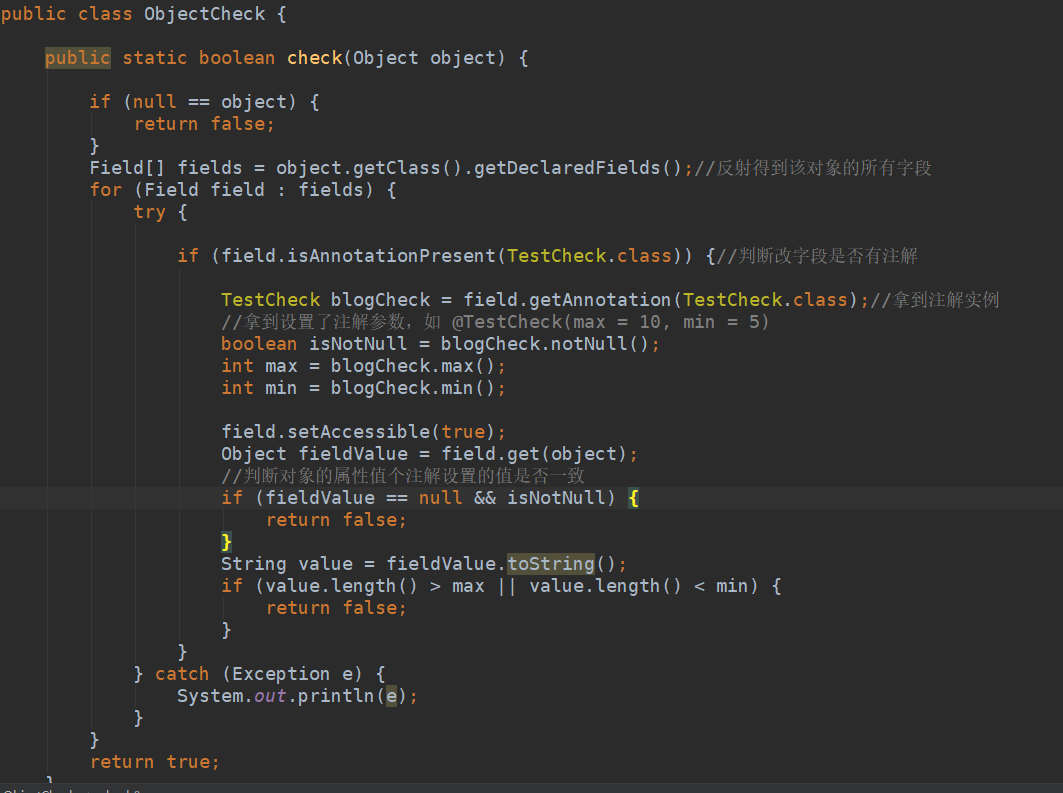The height and width of the screenshot is (793, 1063).
Task: Click the static keyword in the method signature
Action: coord(155,58)
